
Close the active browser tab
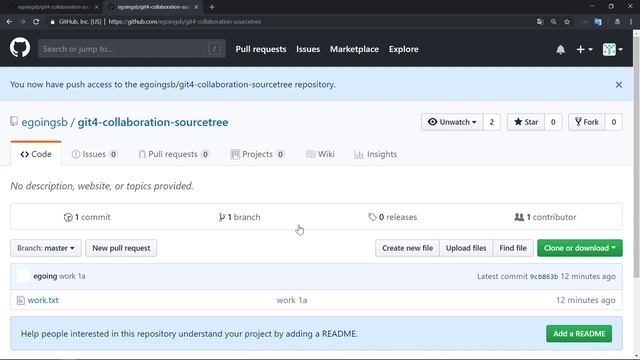[196, 7]
